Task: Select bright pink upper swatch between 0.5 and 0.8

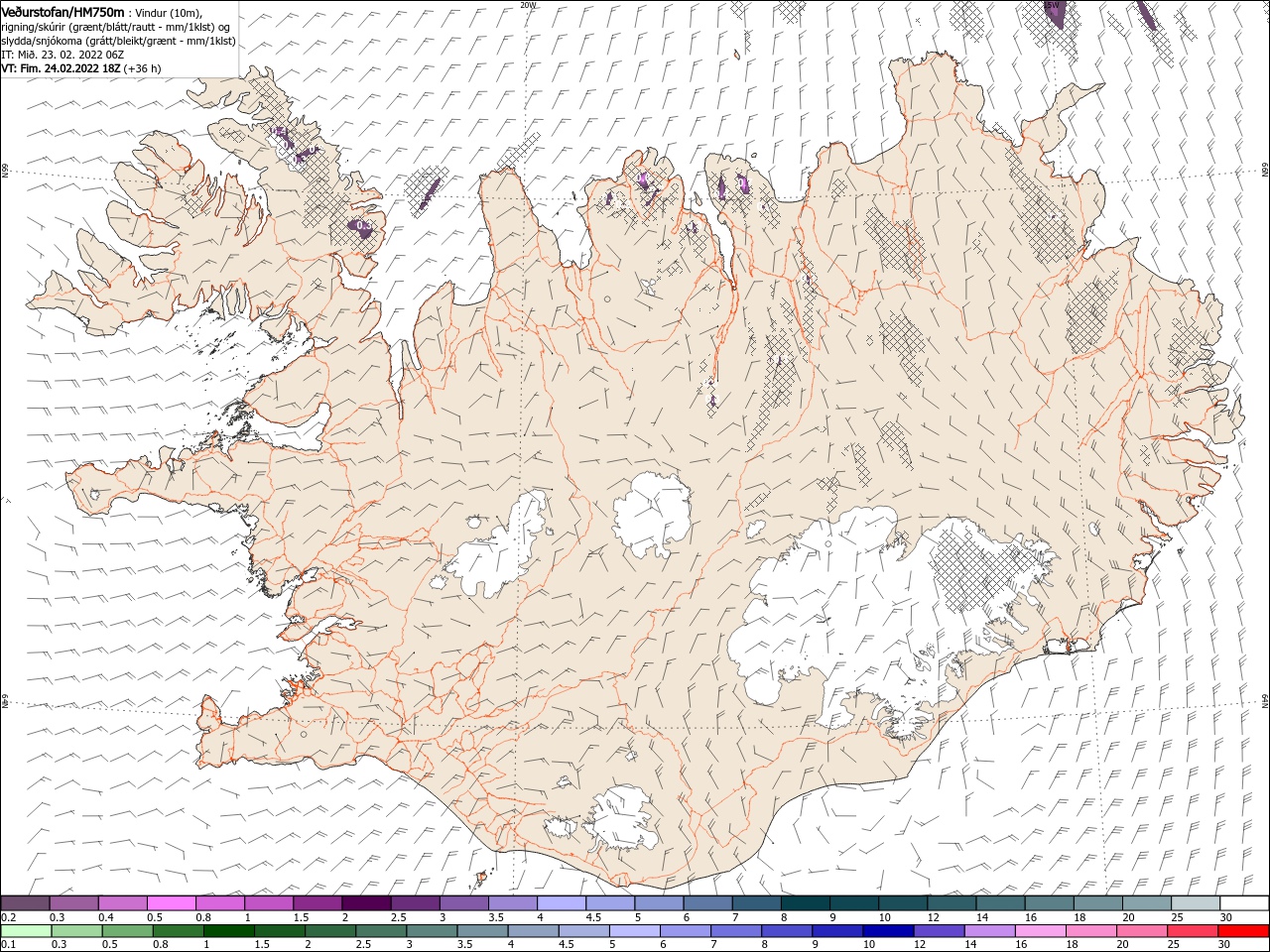Action: coord(172,903)
